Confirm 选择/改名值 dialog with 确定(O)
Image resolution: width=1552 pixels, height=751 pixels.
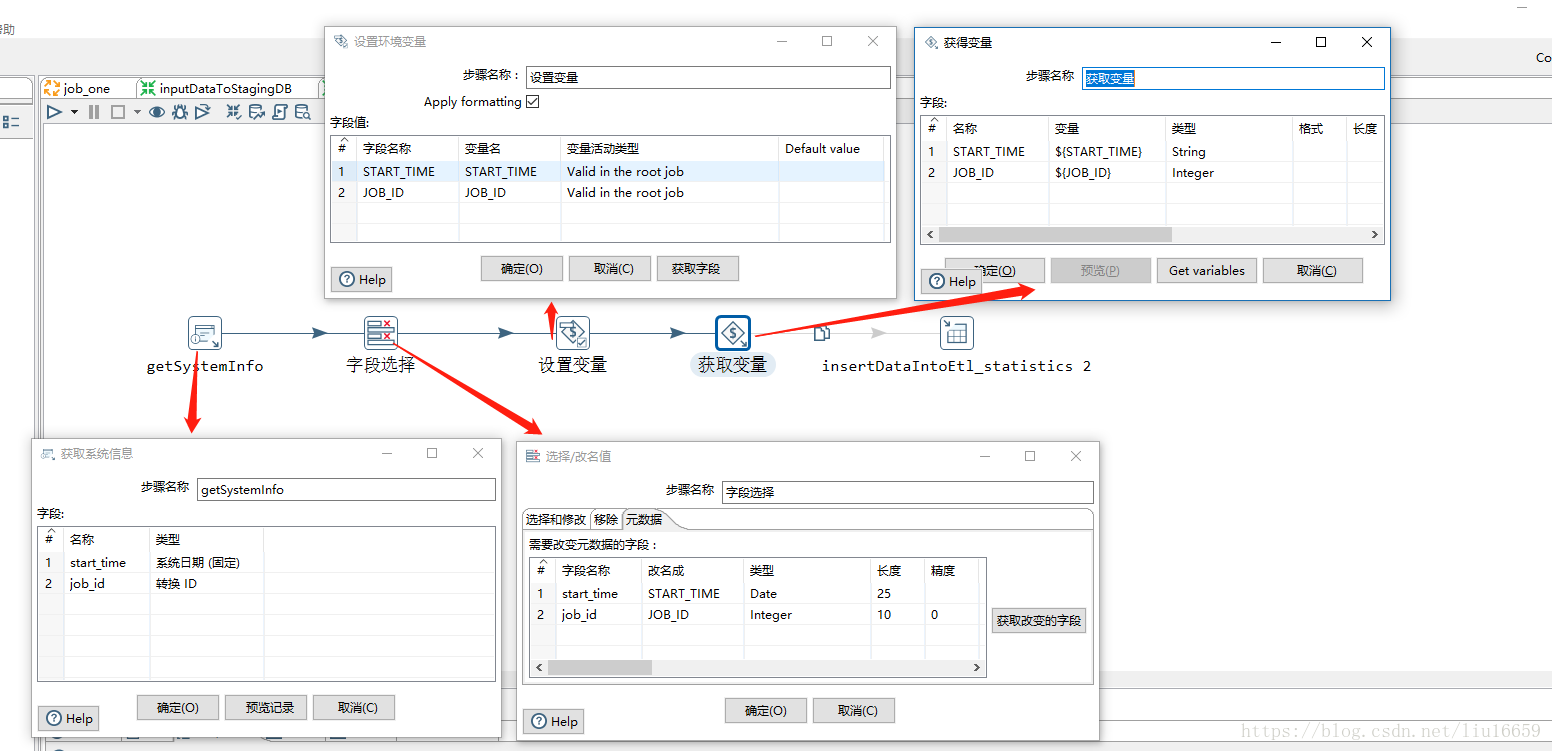tap(766, 710)
